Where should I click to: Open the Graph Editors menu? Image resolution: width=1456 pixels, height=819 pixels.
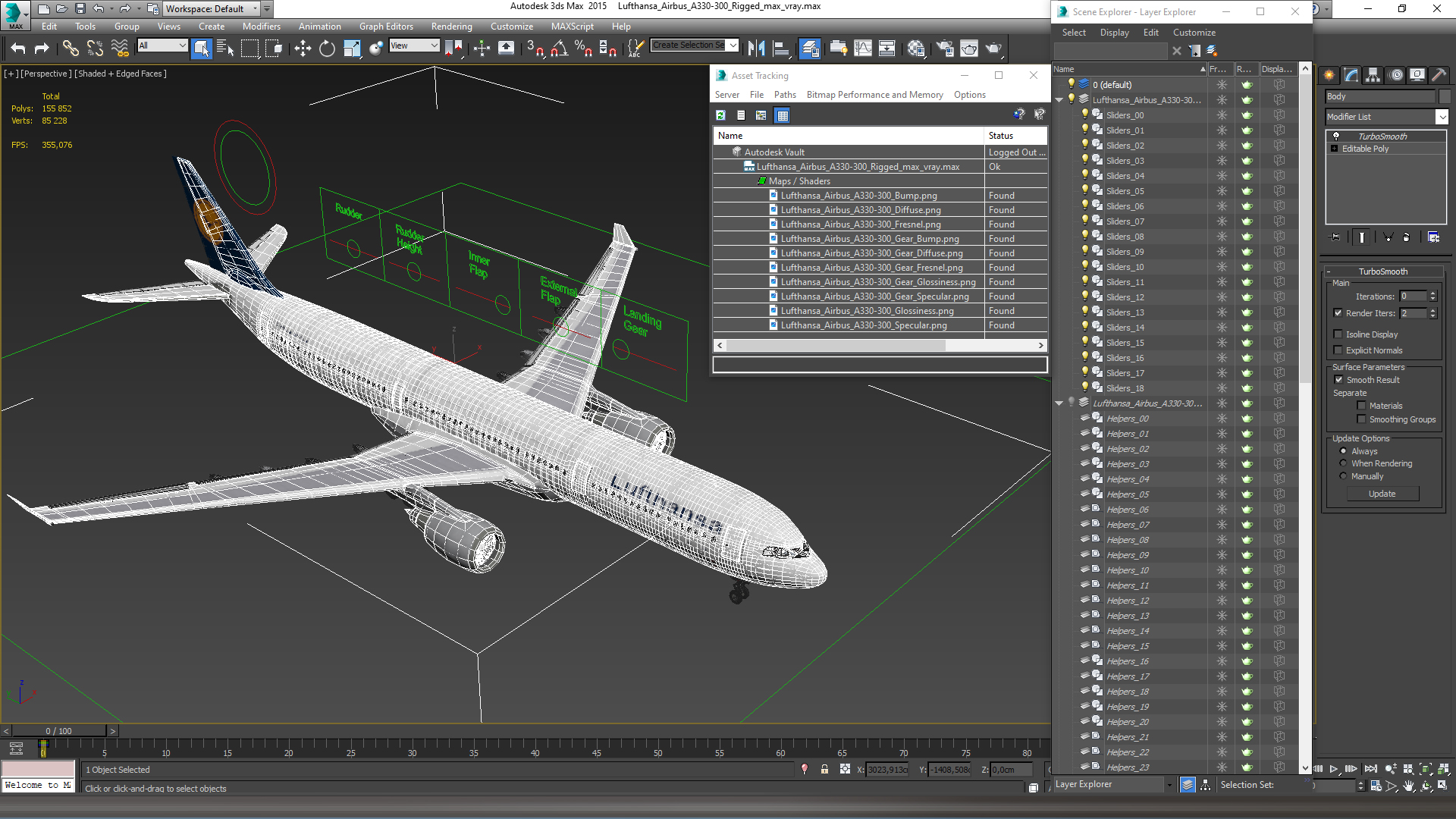pyautogui.click(x=386, y=27)
